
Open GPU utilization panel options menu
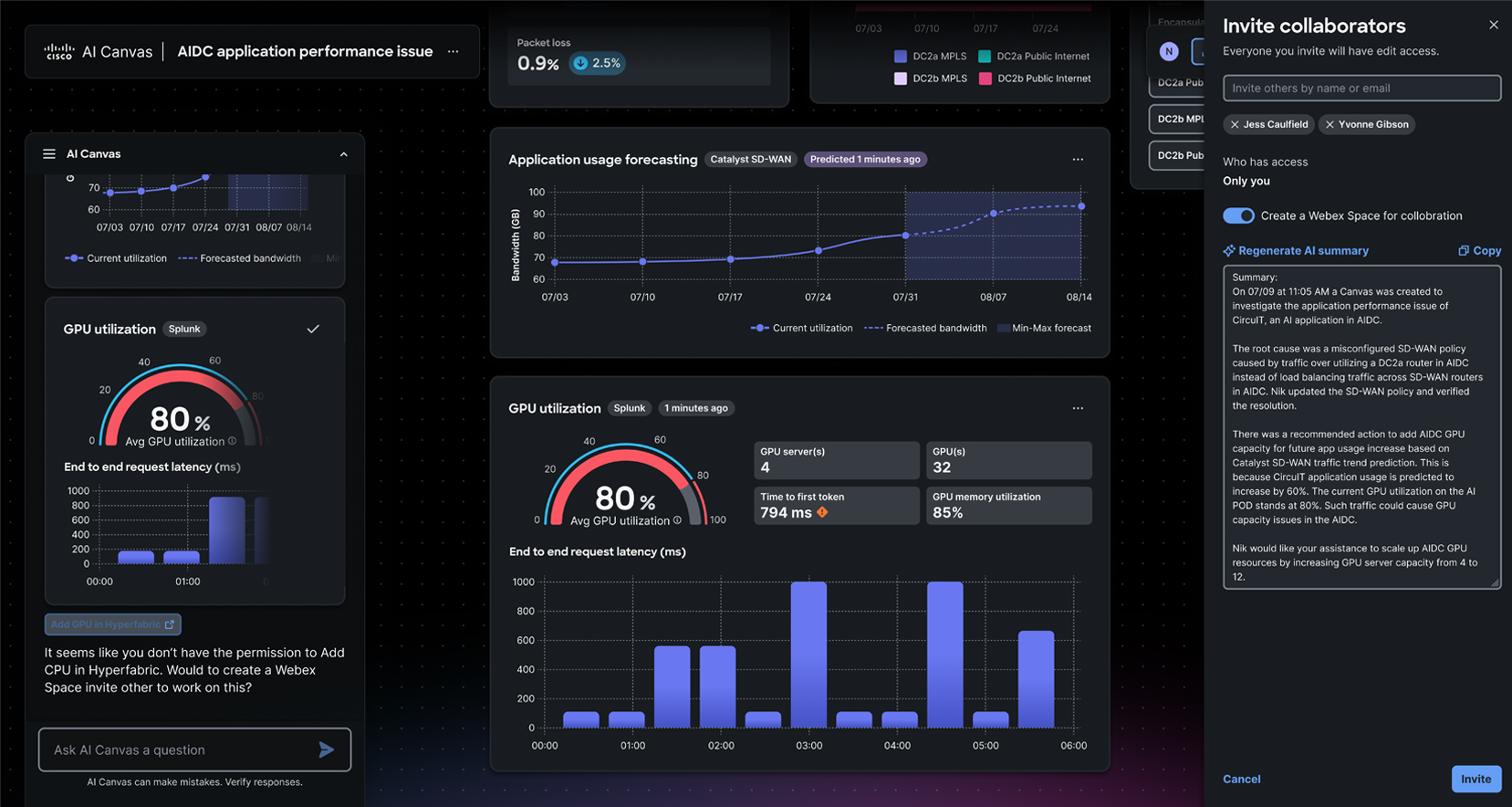click(x=1078, y=408)
